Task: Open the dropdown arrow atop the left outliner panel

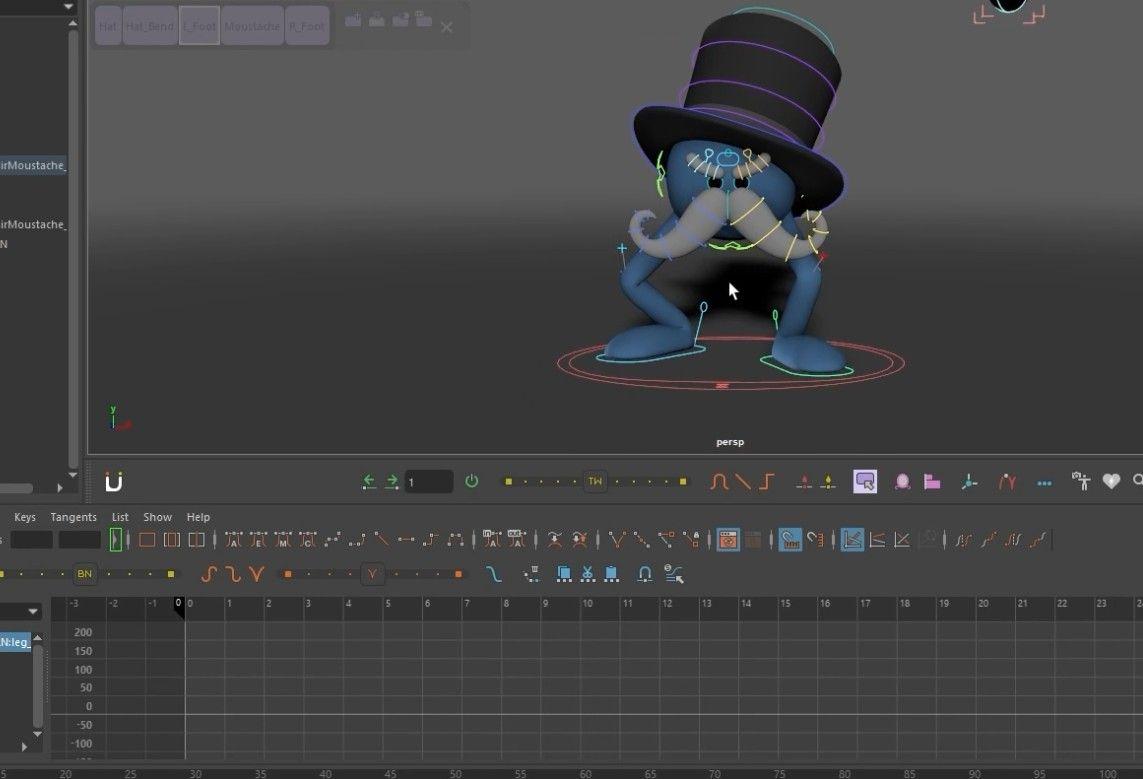Action: click(x=68, y=7)
